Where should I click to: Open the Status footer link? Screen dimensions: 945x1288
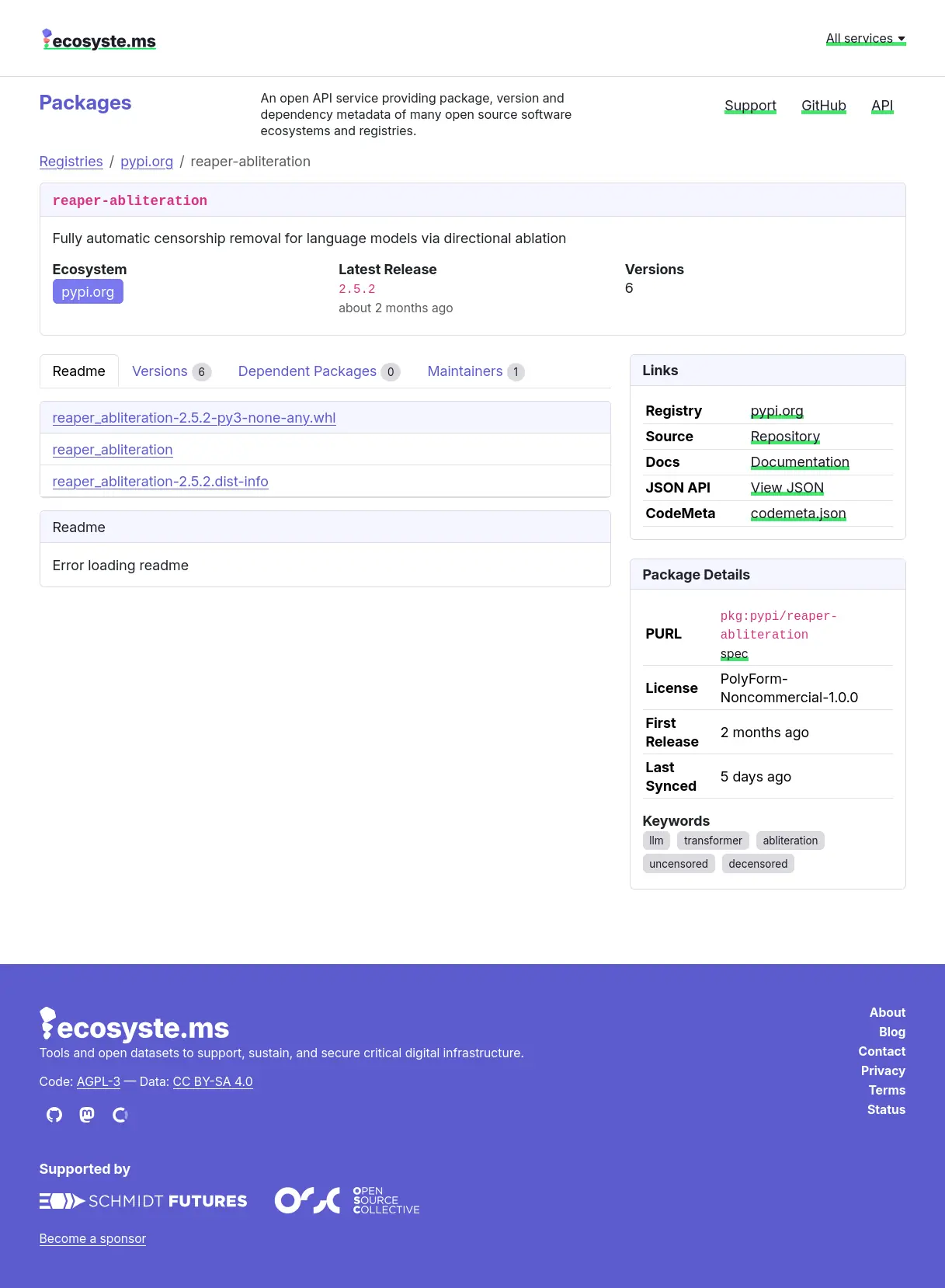pyautogui.click(x=886, y=1109)
